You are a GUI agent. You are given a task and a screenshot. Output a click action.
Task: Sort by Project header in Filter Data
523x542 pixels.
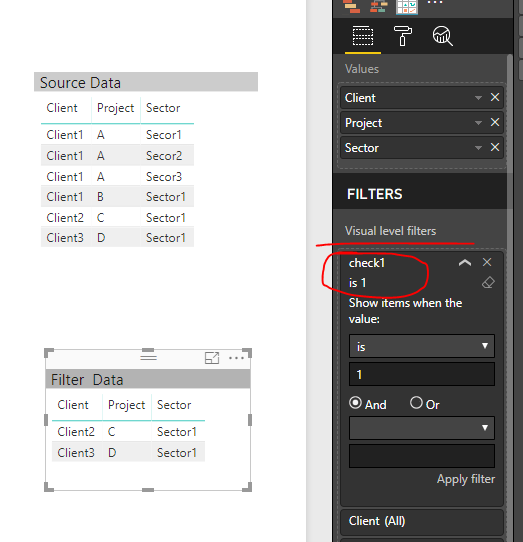pyautogui.click(x=127, y=405)
